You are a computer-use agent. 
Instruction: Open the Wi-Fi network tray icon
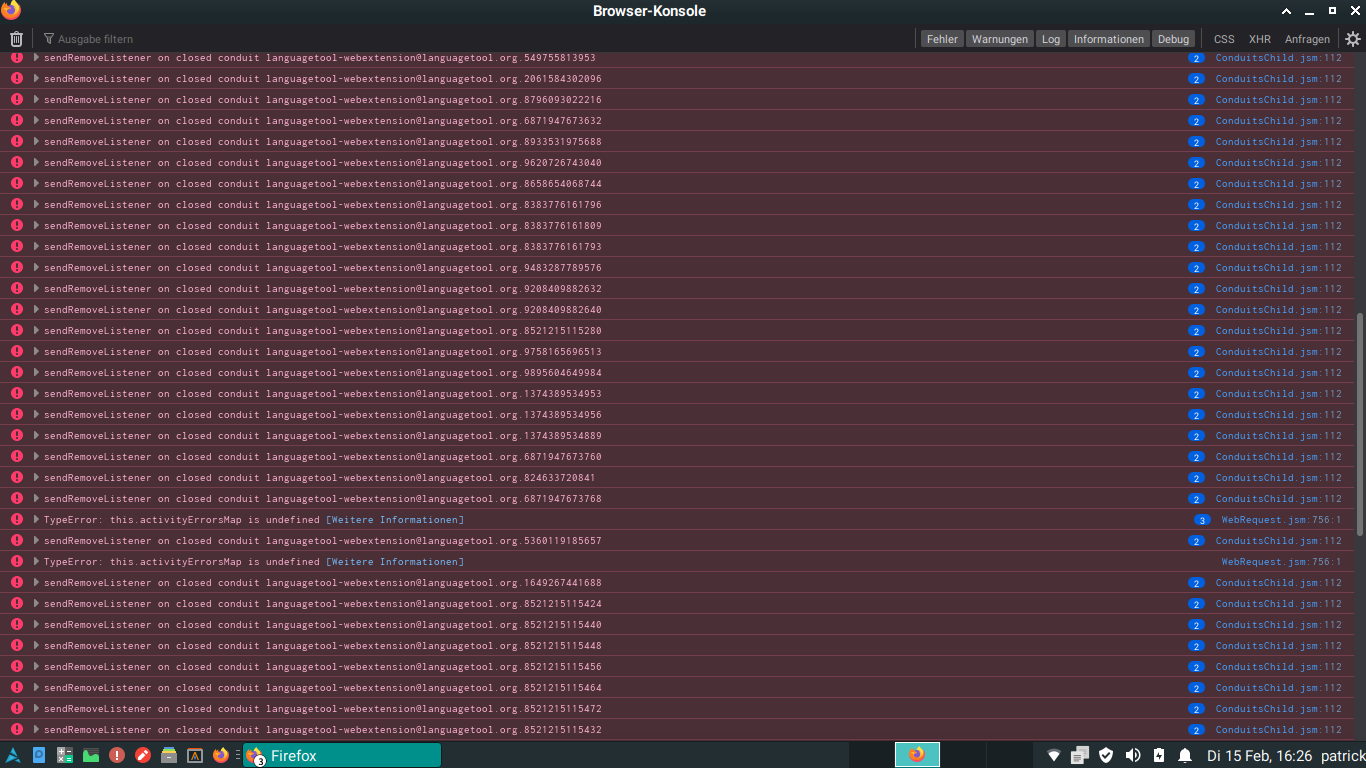tap(1054, 756)
